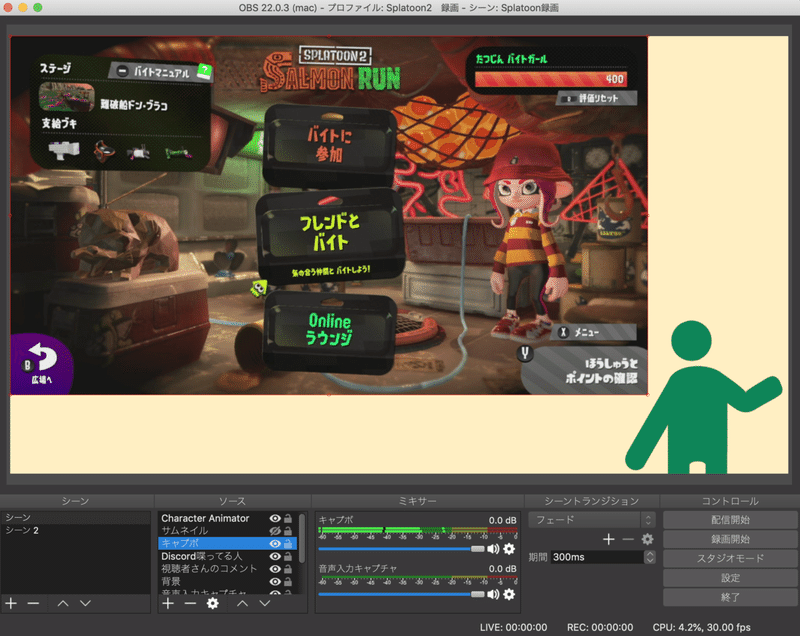Click sources list vertical scrollbar

pyautogui.click(x=302, y=538)
